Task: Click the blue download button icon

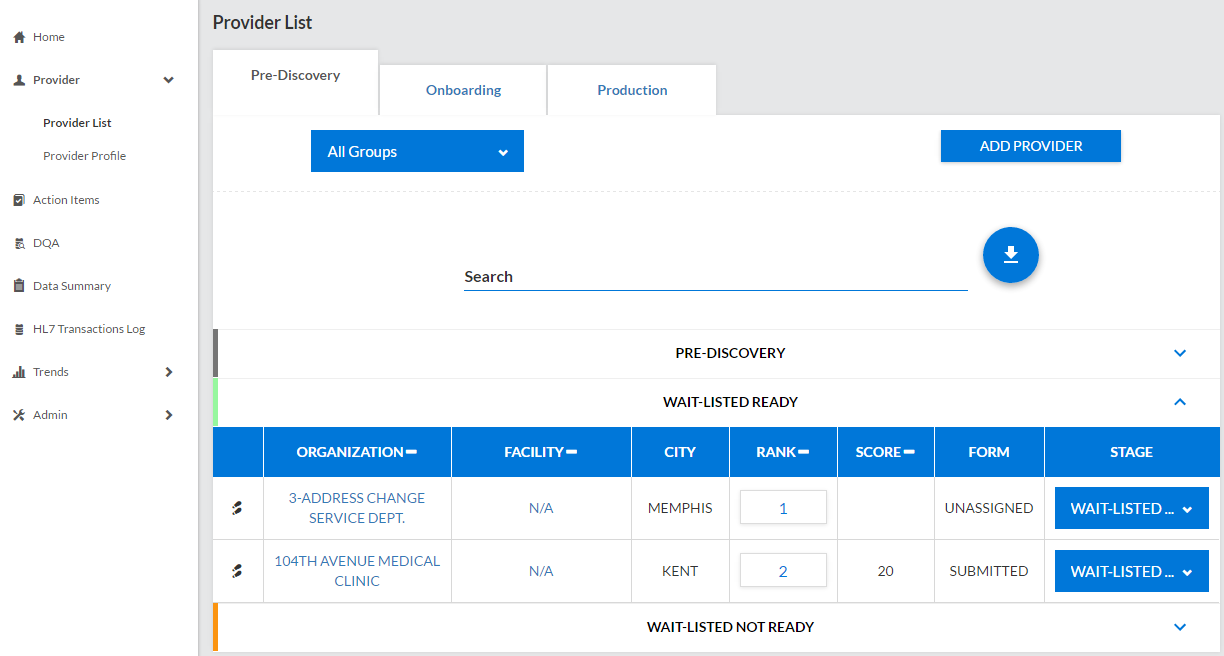Action: [1010, 255]
